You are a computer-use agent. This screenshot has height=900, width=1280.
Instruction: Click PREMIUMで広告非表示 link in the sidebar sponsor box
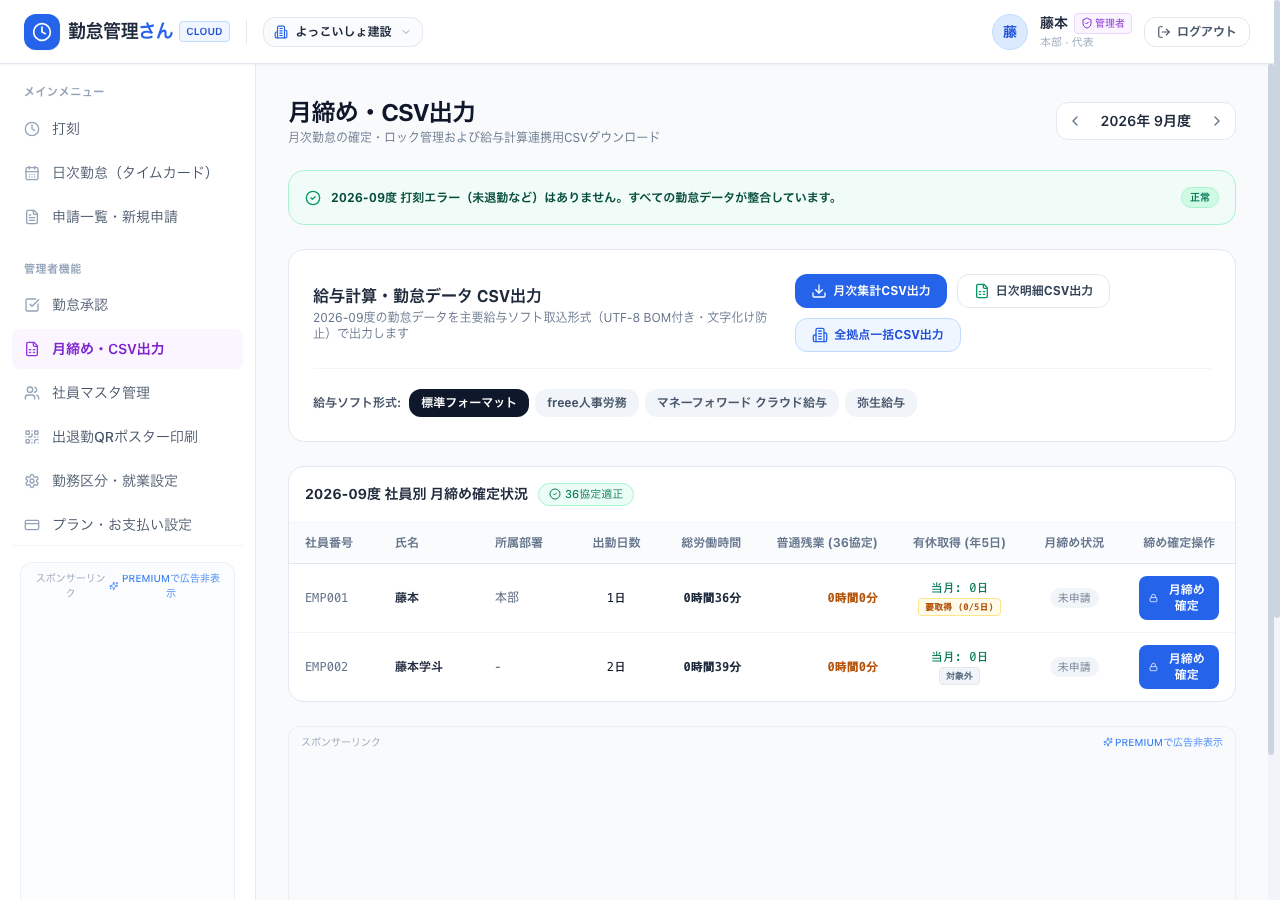tap(164, 585)
